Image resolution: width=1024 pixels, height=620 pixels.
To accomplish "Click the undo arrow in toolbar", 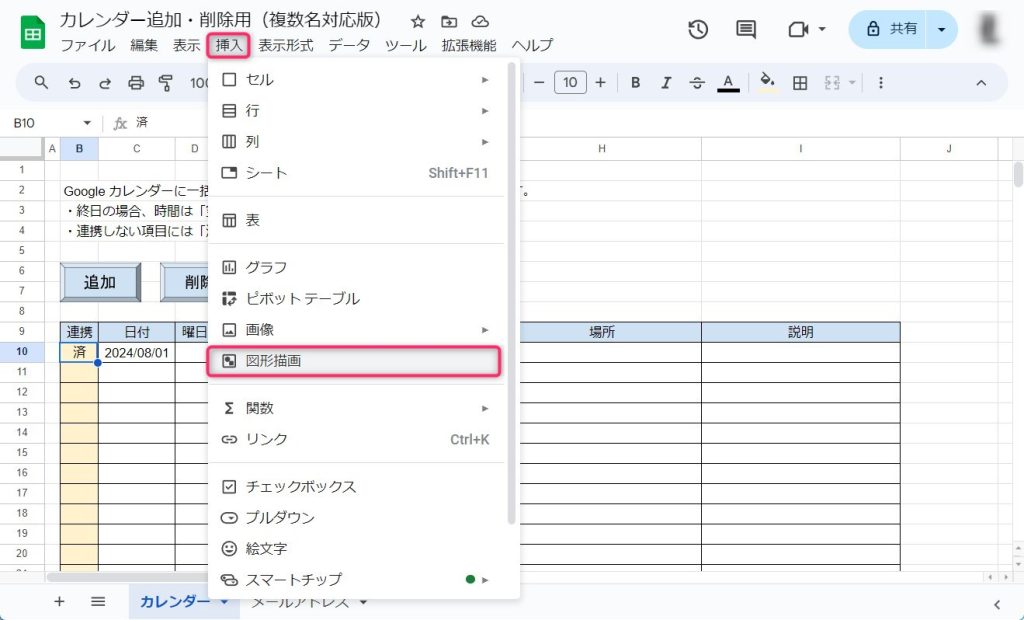I will 74,83.
